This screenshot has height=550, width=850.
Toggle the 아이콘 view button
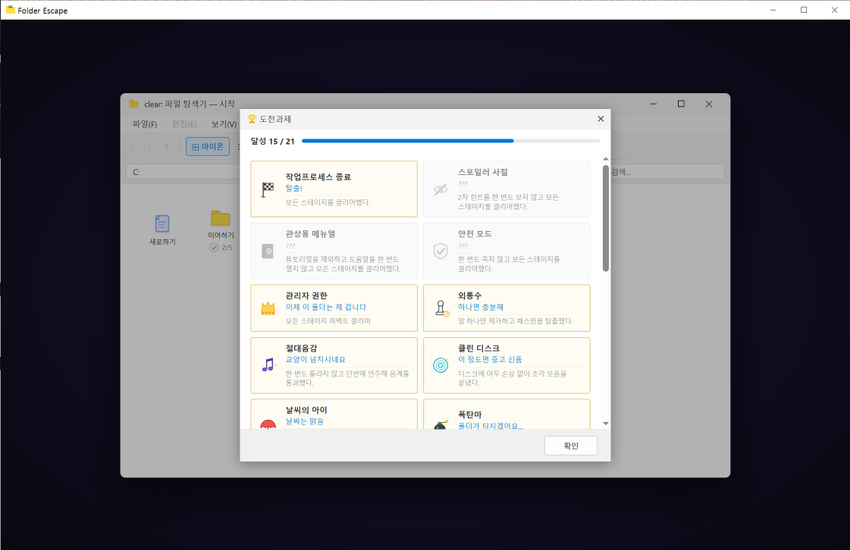tap(208, 146)
